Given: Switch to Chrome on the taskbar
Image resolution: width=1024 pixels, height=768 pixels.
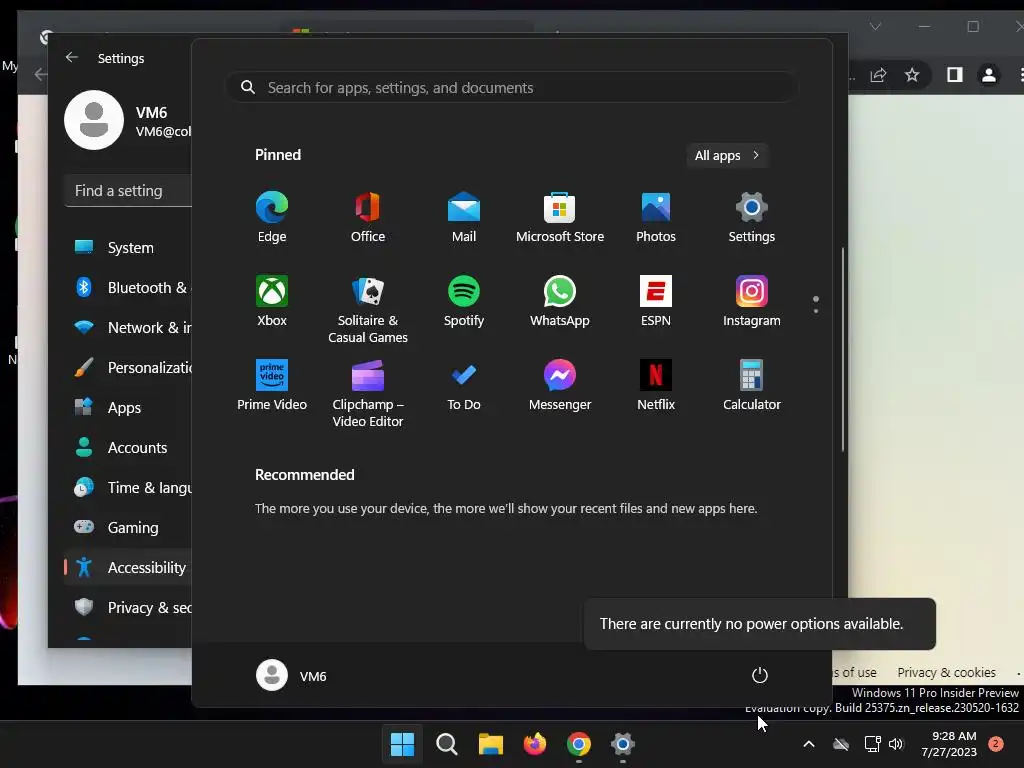Looking at the screenshot, I should (579, 744).
